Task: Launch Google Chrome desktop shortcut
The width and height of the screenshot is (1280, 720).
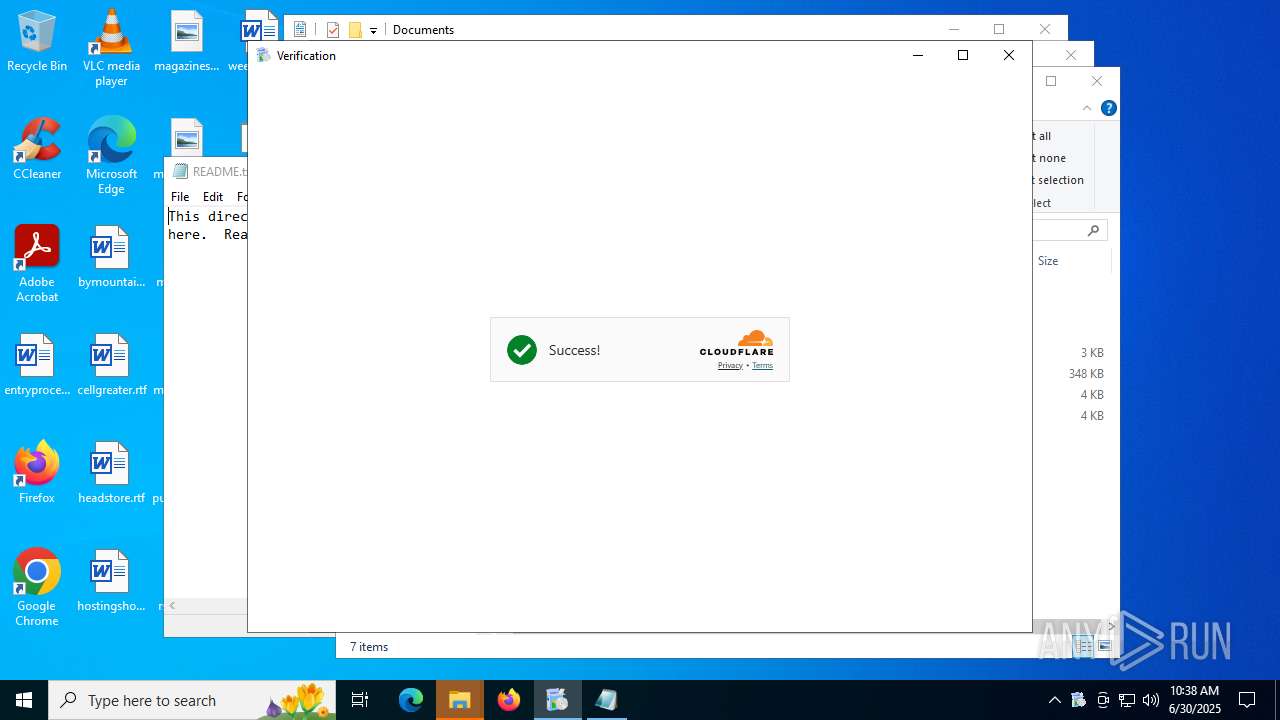Action: tap(37, 588)
